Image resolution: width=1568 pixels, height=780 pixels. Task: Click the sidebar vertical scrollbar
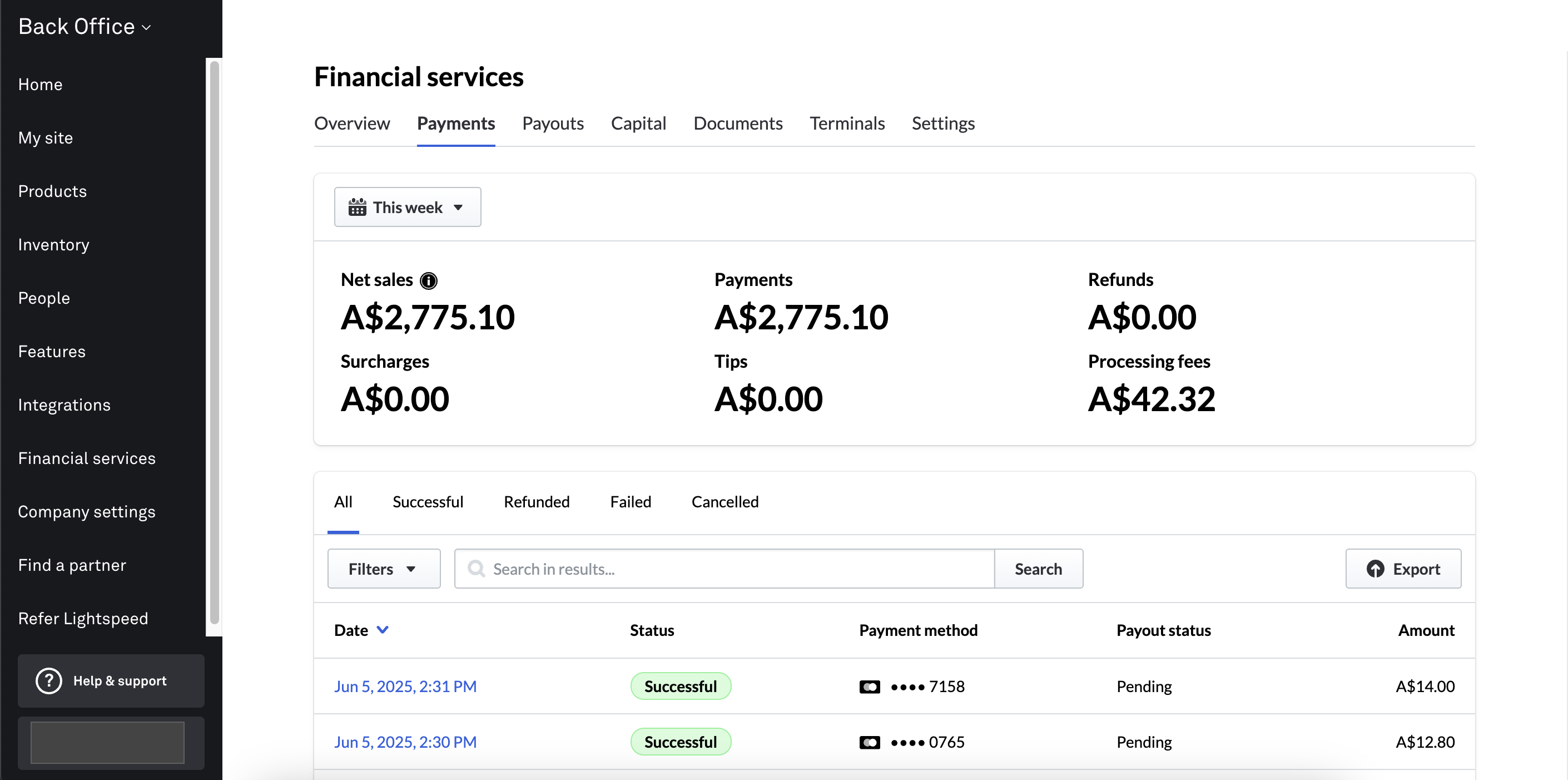214,343
